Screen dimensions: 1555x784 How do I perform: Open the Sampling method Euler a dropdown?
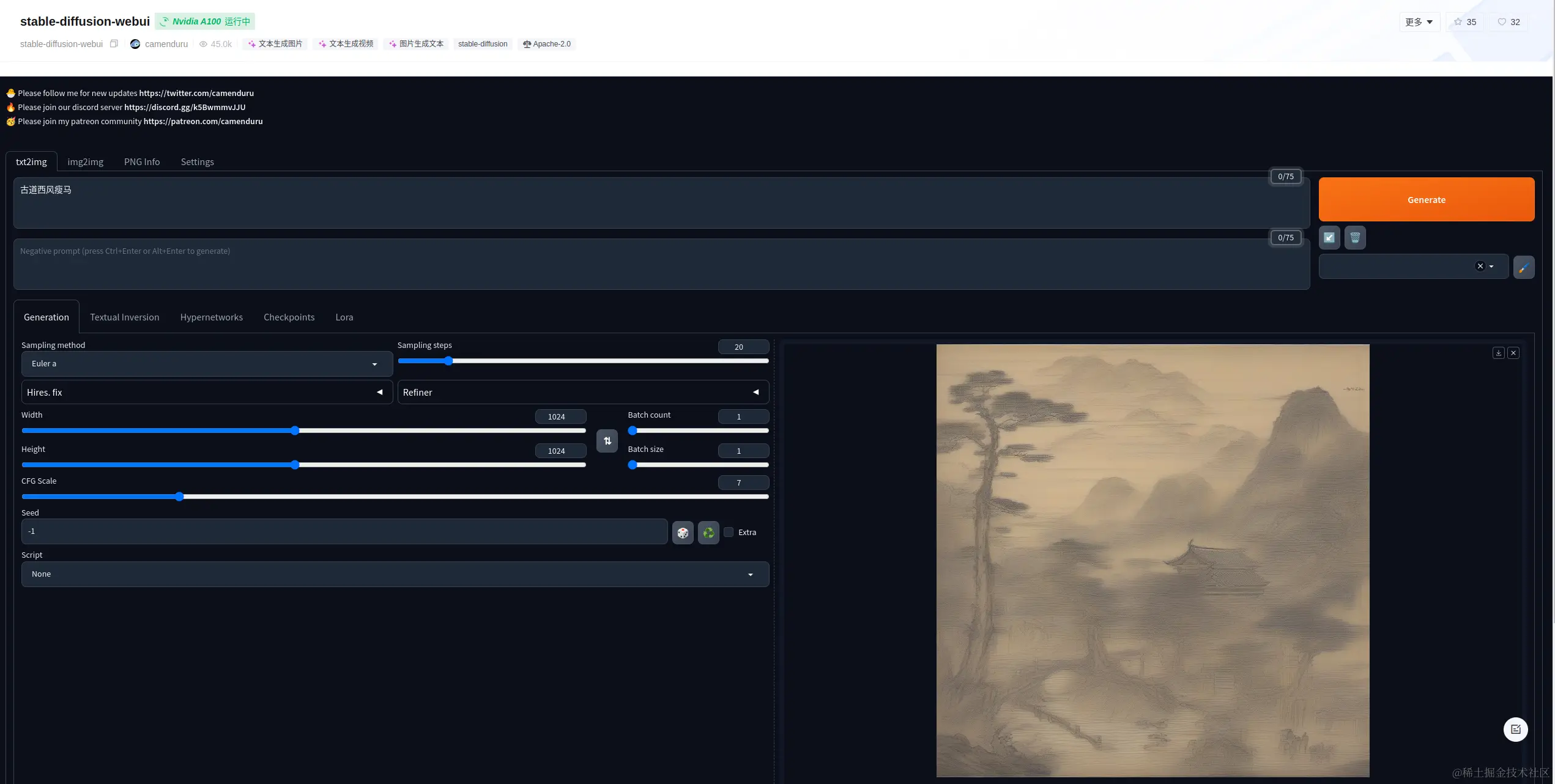coord(207,364)
